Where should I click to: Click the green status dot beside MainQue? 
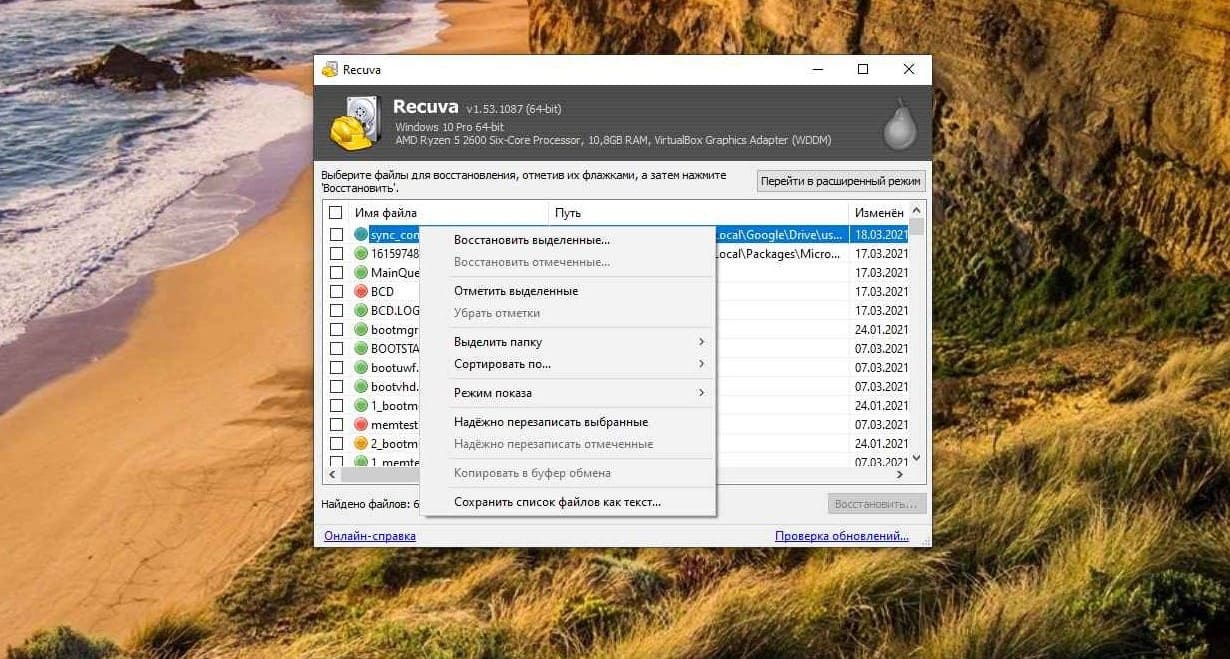361,272
